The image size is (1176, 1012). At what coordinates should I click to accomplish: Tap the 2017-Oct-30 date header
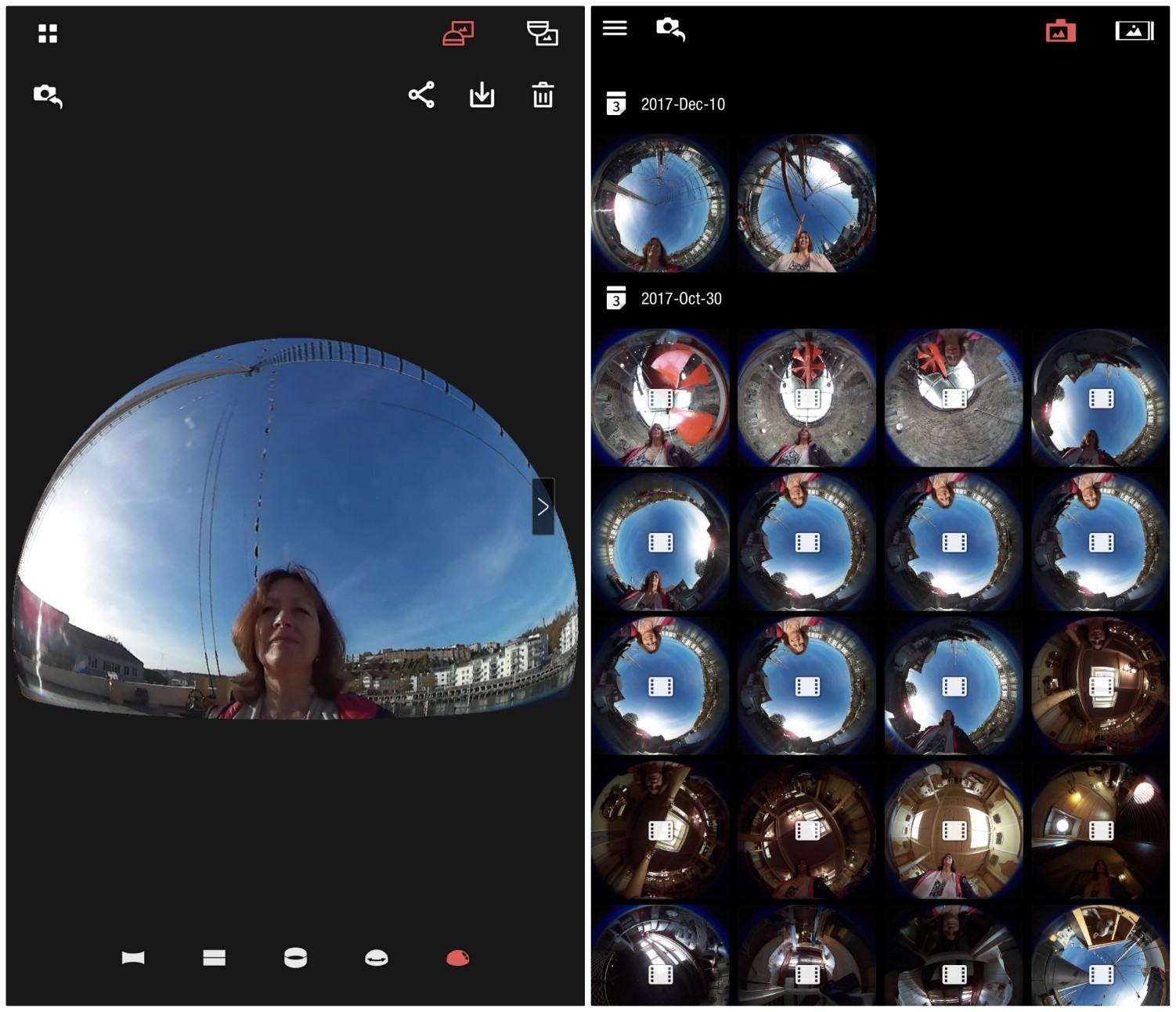pos(680,298)
